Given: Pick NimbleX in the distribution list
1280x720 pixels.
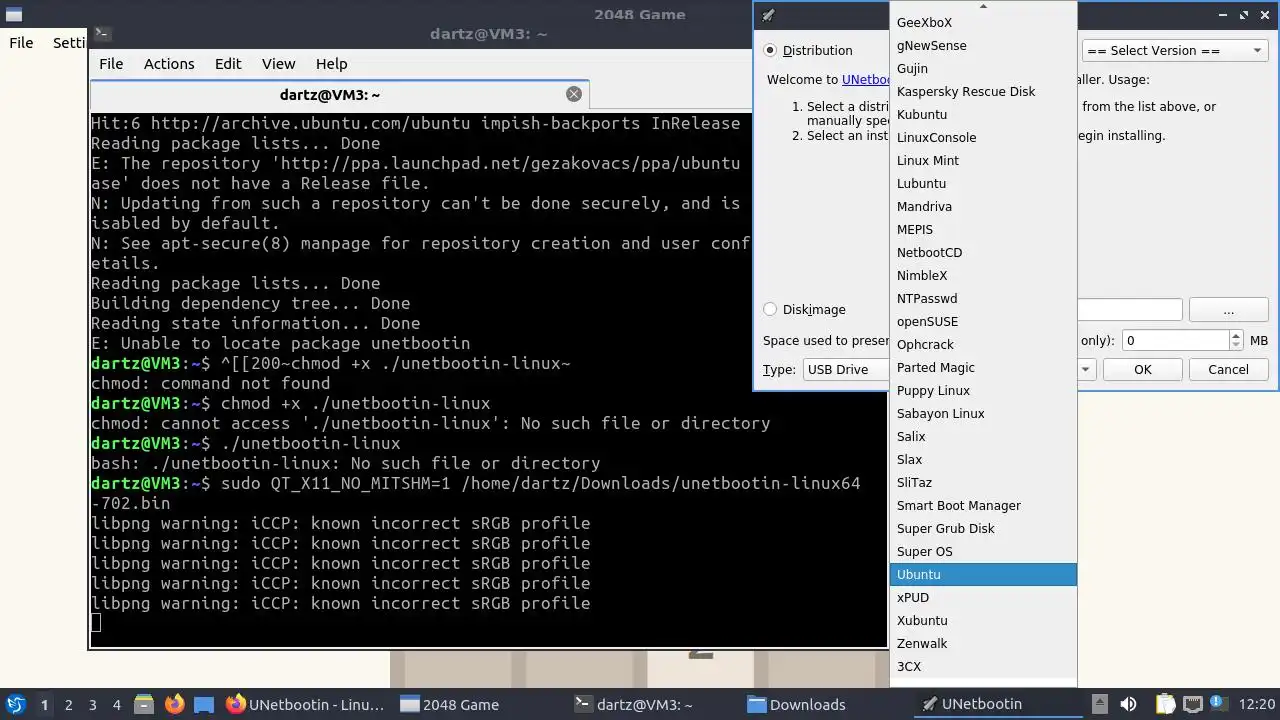Looking at the screenshot, I should click(x=983, y=275).
